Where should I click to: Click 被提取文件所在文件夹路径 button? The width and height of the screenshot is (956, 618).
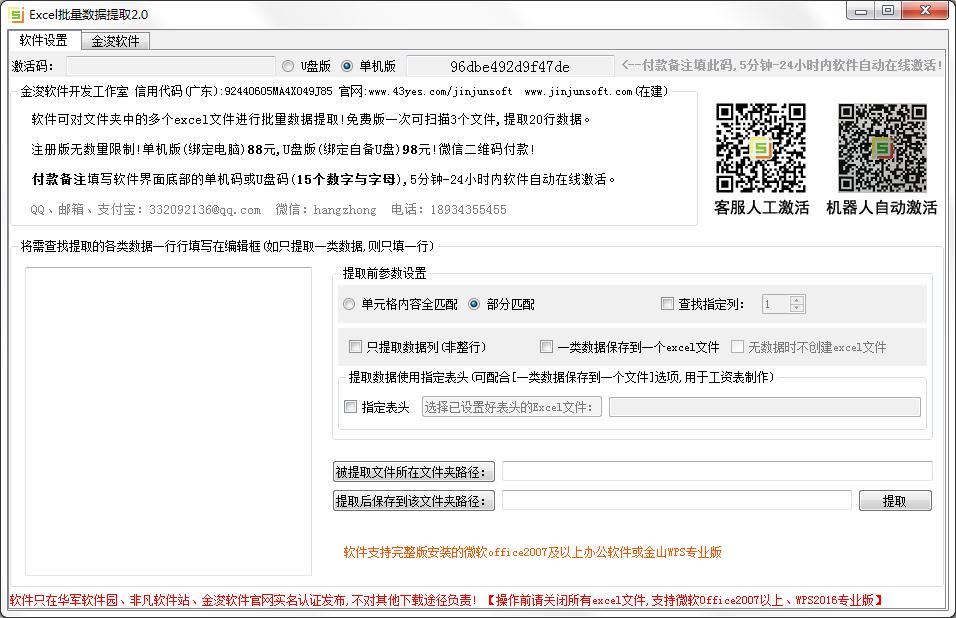pos(416,472)
